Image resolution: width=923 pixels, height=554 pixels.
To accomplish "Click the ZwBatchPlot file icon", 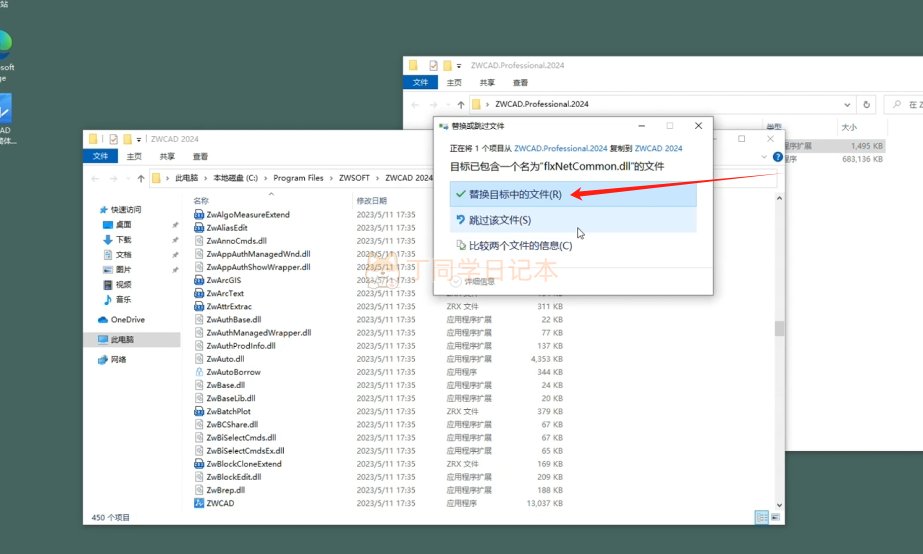I will 198,411.
